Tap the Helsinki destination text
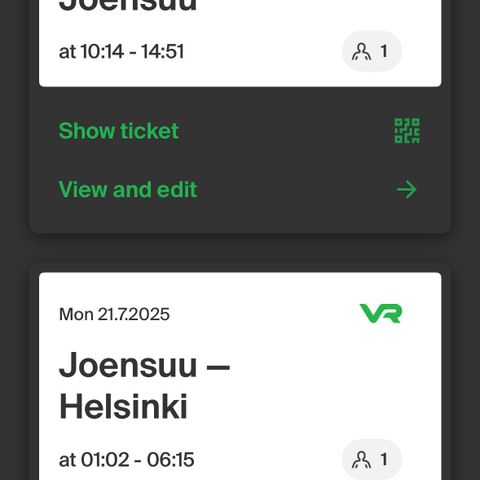480x480 pixels. [x=123, y=407]
